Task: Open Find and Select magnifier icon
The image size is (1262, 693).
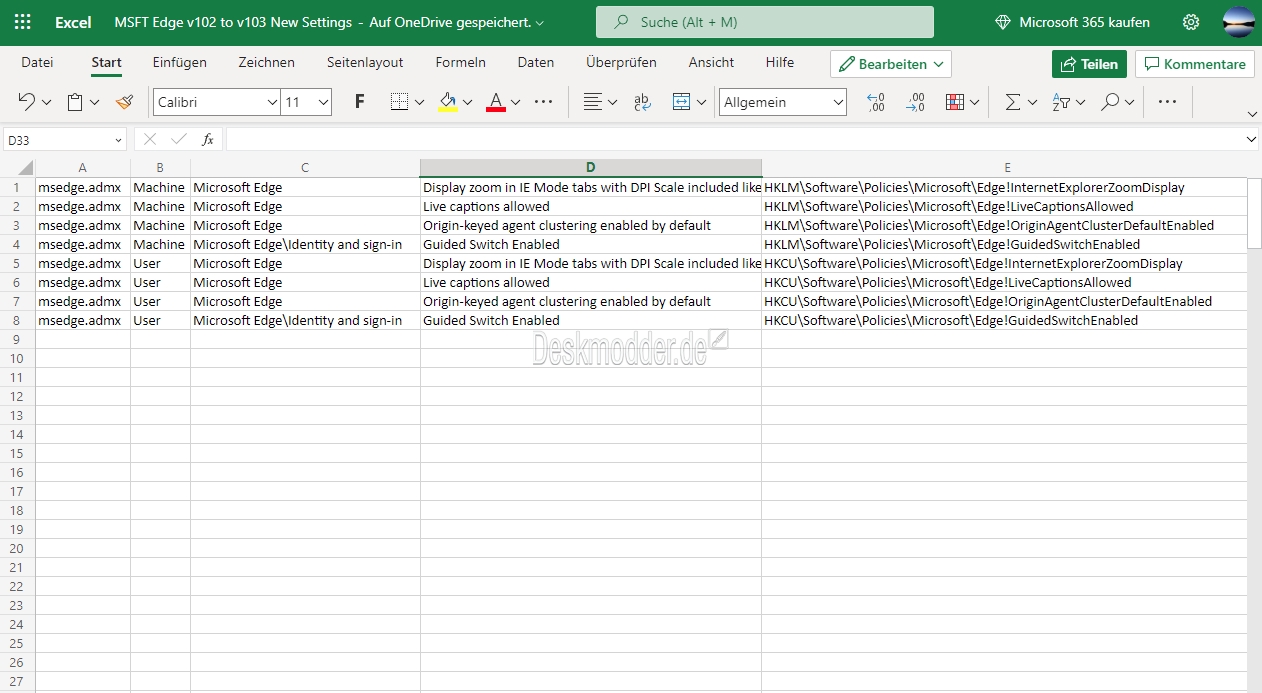Action: tap(1110, 102)
